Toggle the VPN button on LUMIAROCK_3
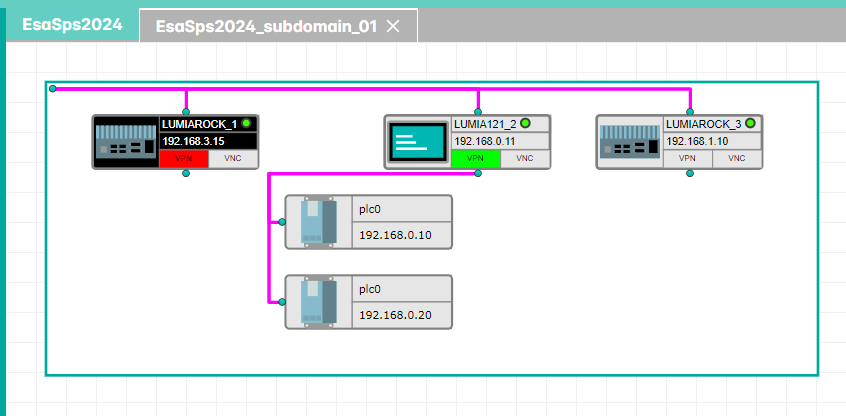 (688, 158)
